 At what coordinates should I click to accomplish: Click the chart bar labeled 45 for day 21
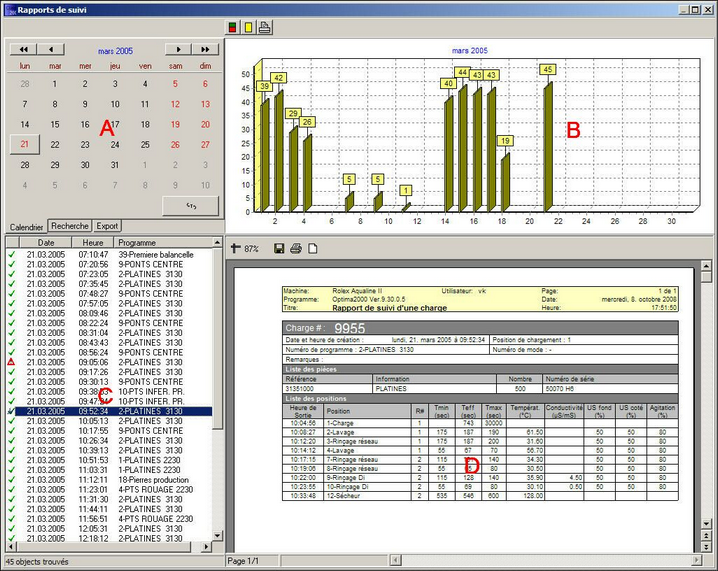(x=548, y=147)
